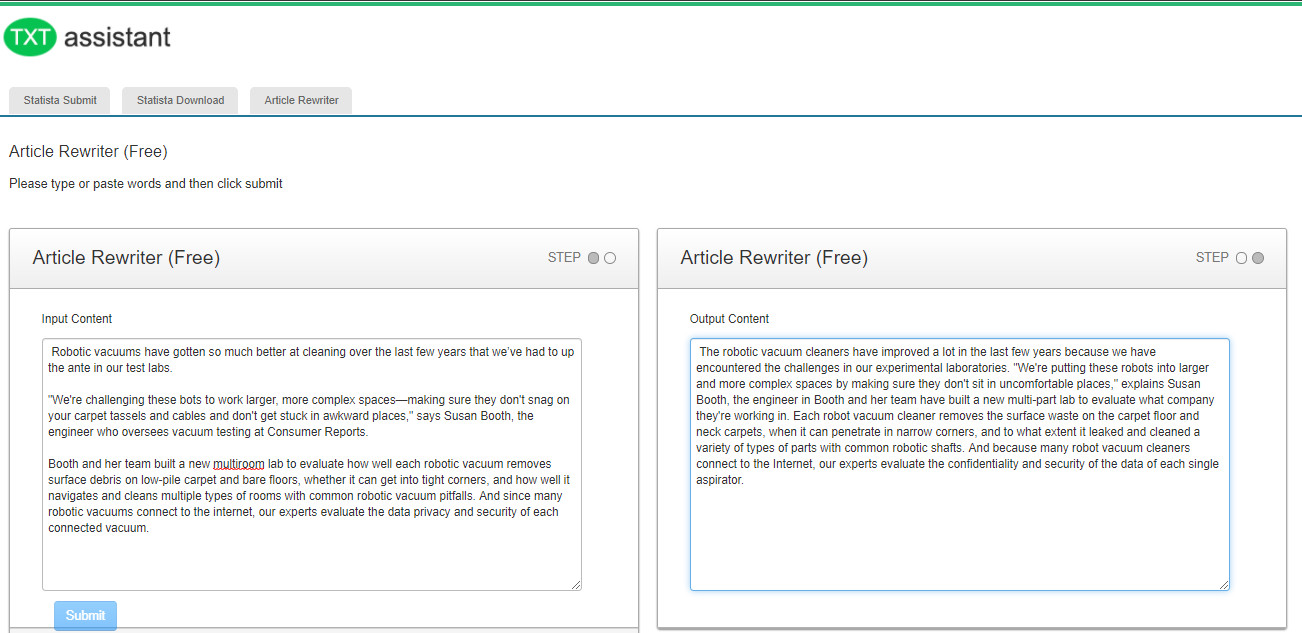Image resolution: width=1302 pixels, height=633 pixels.
Task: Open the Statista Submit tab
Action: (60, 100)
